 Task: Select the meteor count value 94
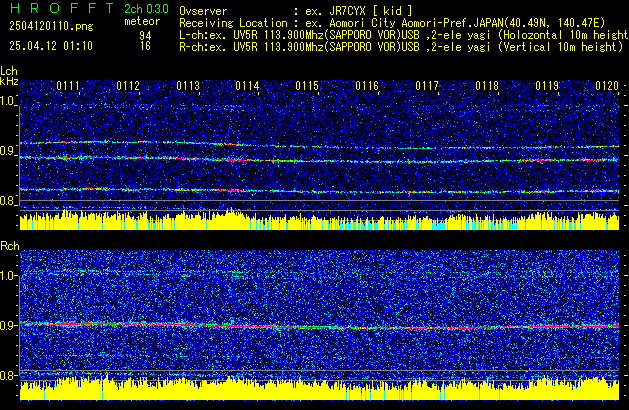coord(145,35)
